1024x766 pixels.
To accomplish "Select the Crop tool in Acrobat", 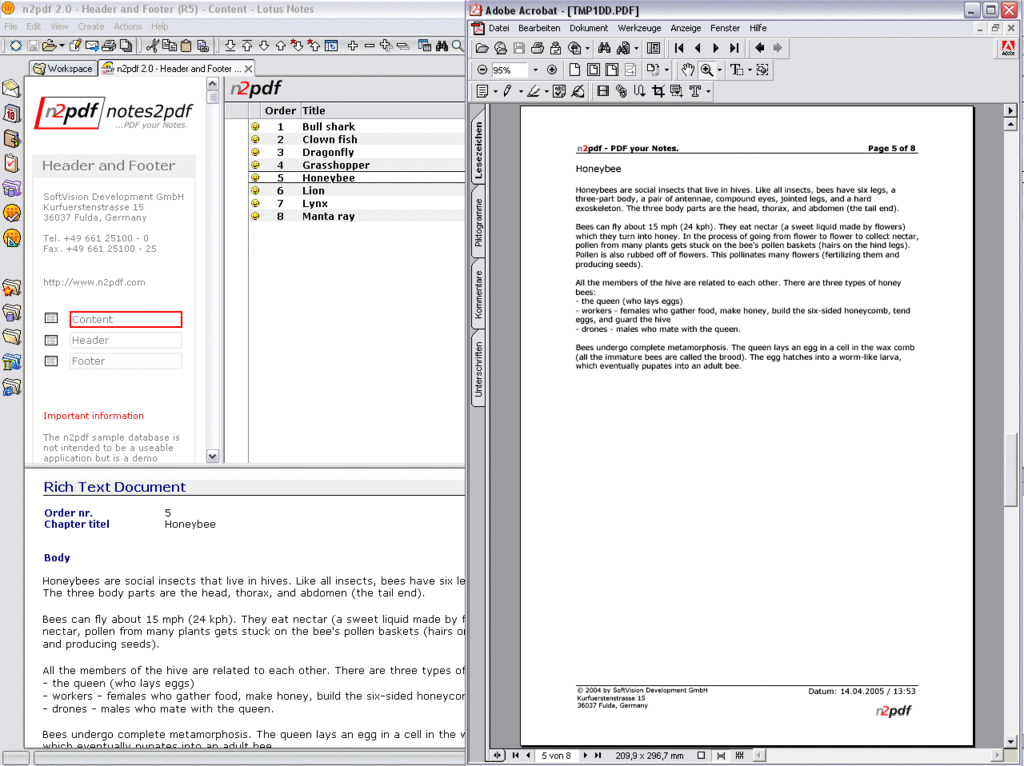I will pyautogui.click(x=658, y=91).
